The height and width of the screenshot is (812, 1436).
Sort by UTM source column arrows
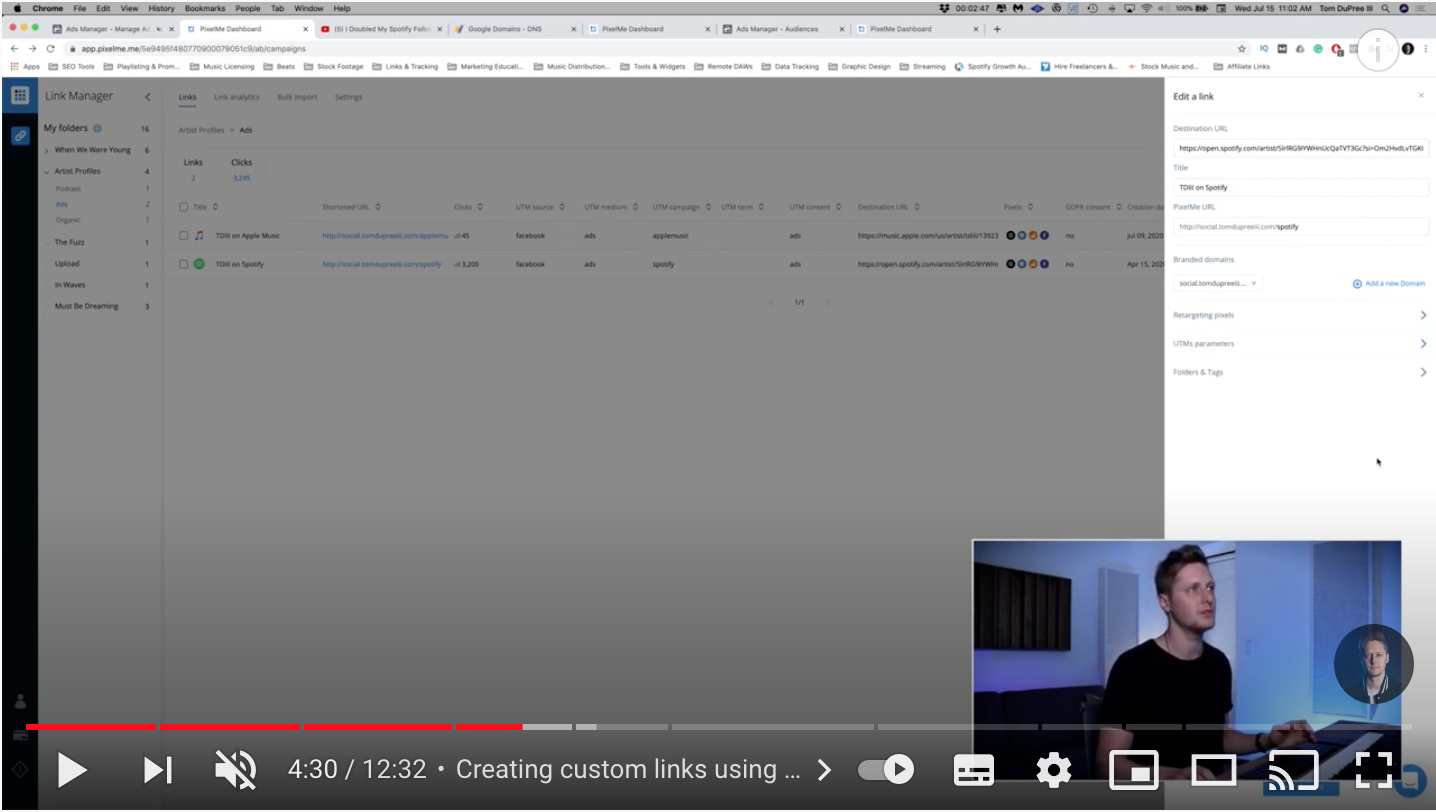562,207
